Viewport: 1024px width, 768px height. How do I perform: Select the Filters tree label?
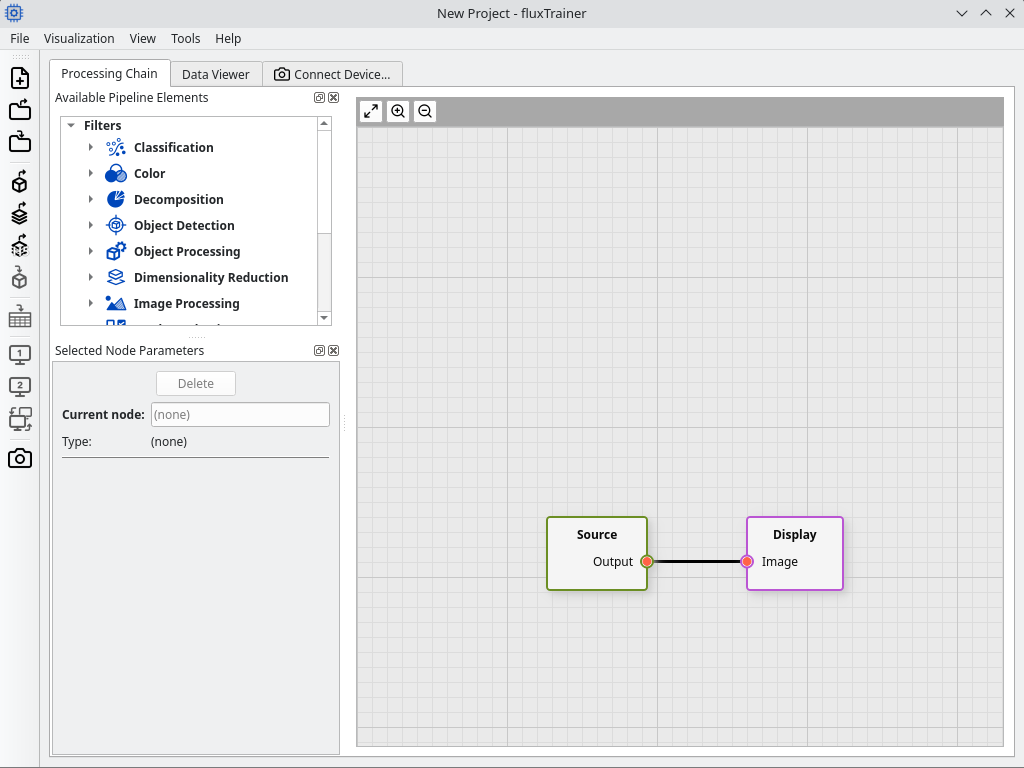[x=103, y=125]
